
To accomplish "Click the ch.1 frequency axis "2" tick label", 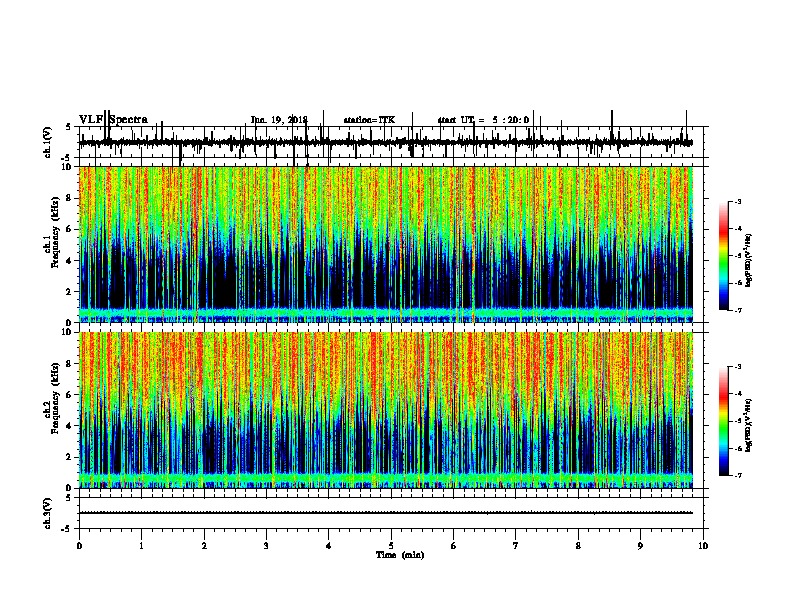I will click(x=70, y=292).
